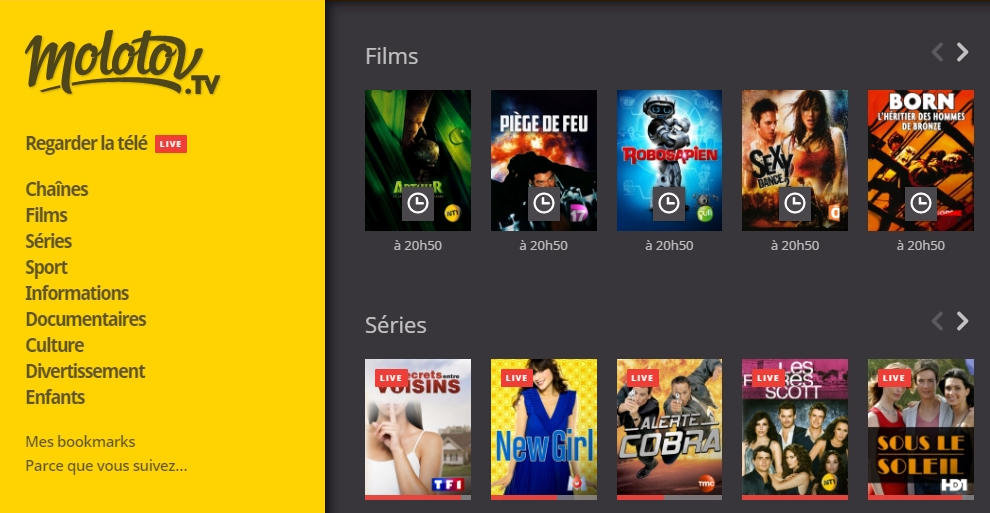This screenshot has width=990, height=513.
Task: Click the LIVE badge on New Girl
Action: [516, 378]
